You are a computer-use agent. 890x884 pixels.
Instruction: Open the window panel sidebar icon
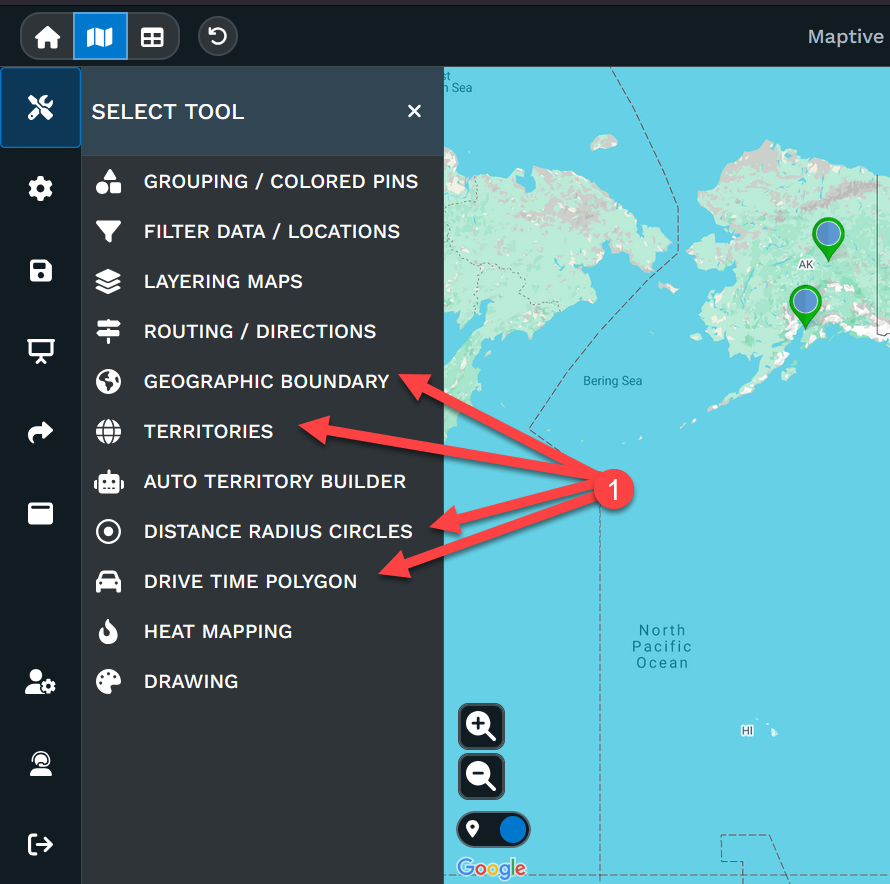pyautogui.click(x=40, y=513)
